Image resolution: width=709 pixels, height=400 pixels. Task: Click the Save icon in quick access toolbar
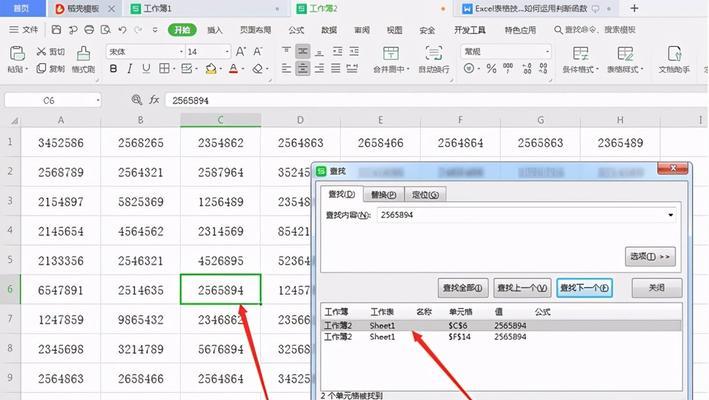tap(56, 30)
